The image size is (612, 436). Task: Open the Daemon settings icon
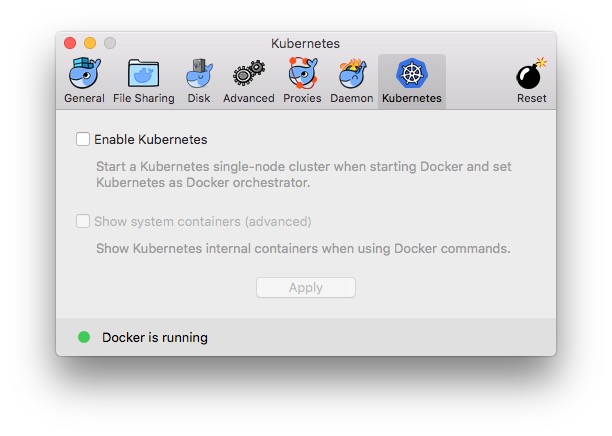(x=352, y=75)
